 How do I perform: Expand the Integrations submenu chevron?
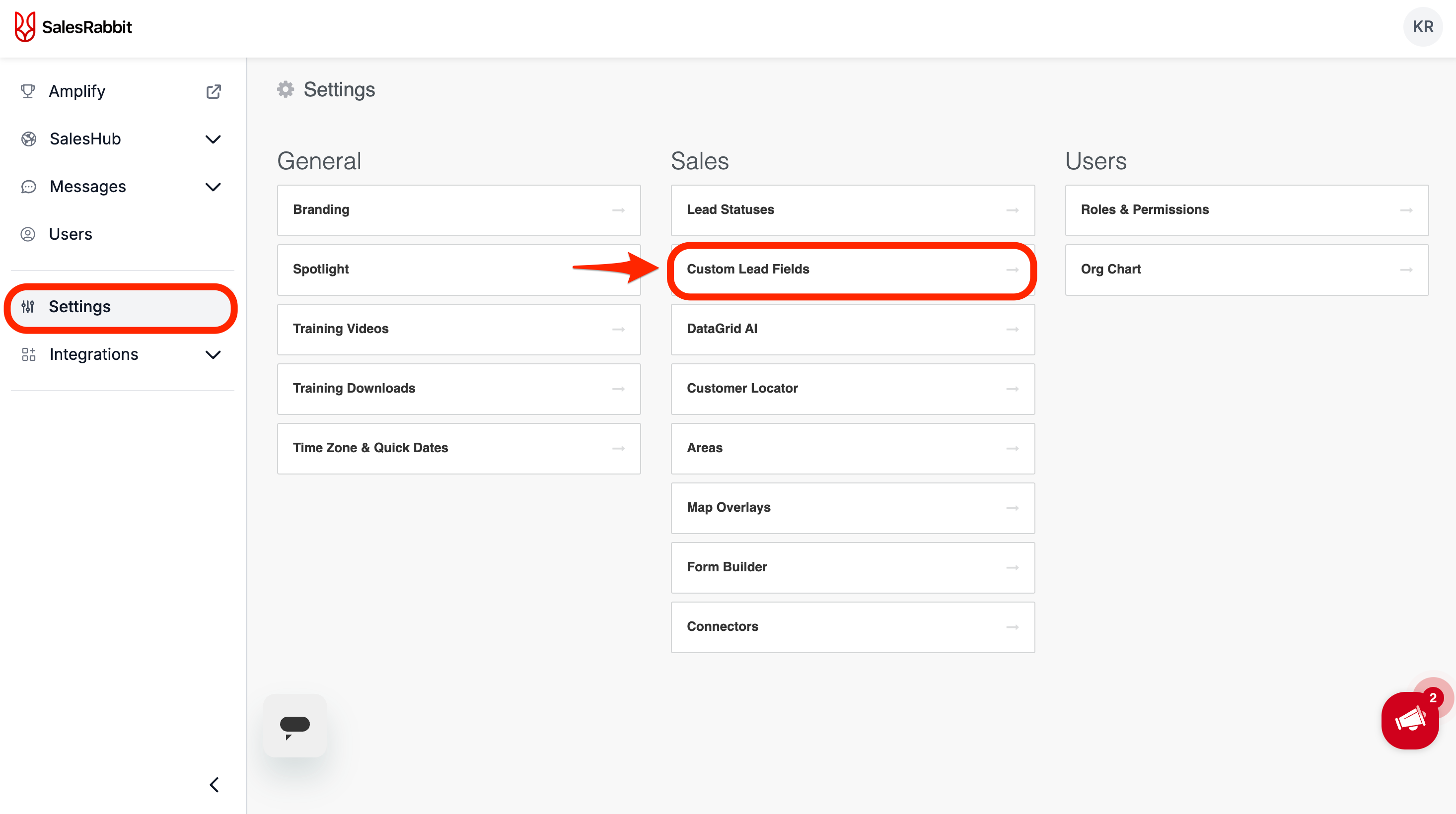(x=213, y=355)
